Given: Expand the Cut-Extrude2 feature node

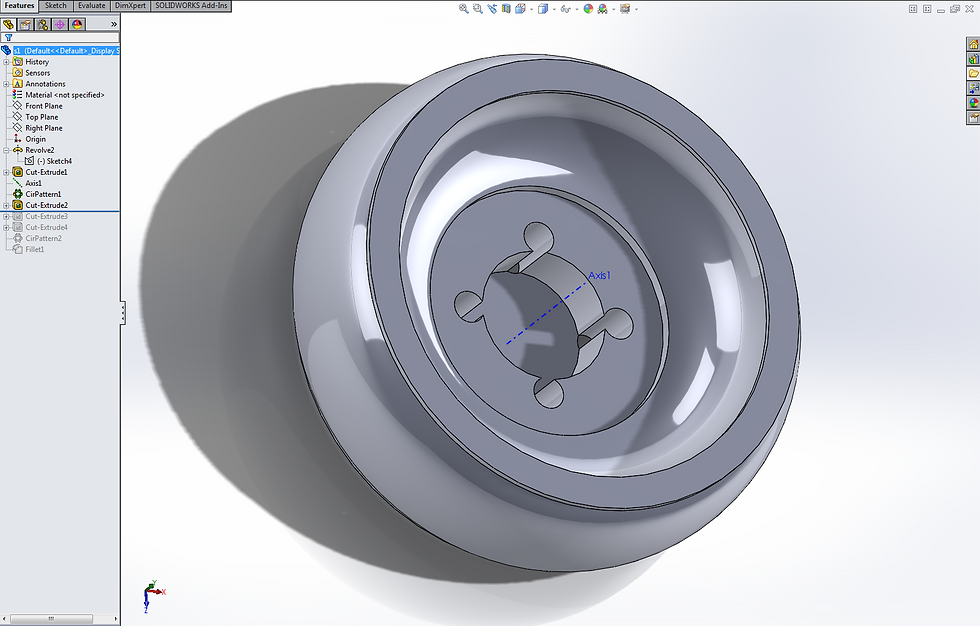Looking at the screenshot, I should point(6,205).
